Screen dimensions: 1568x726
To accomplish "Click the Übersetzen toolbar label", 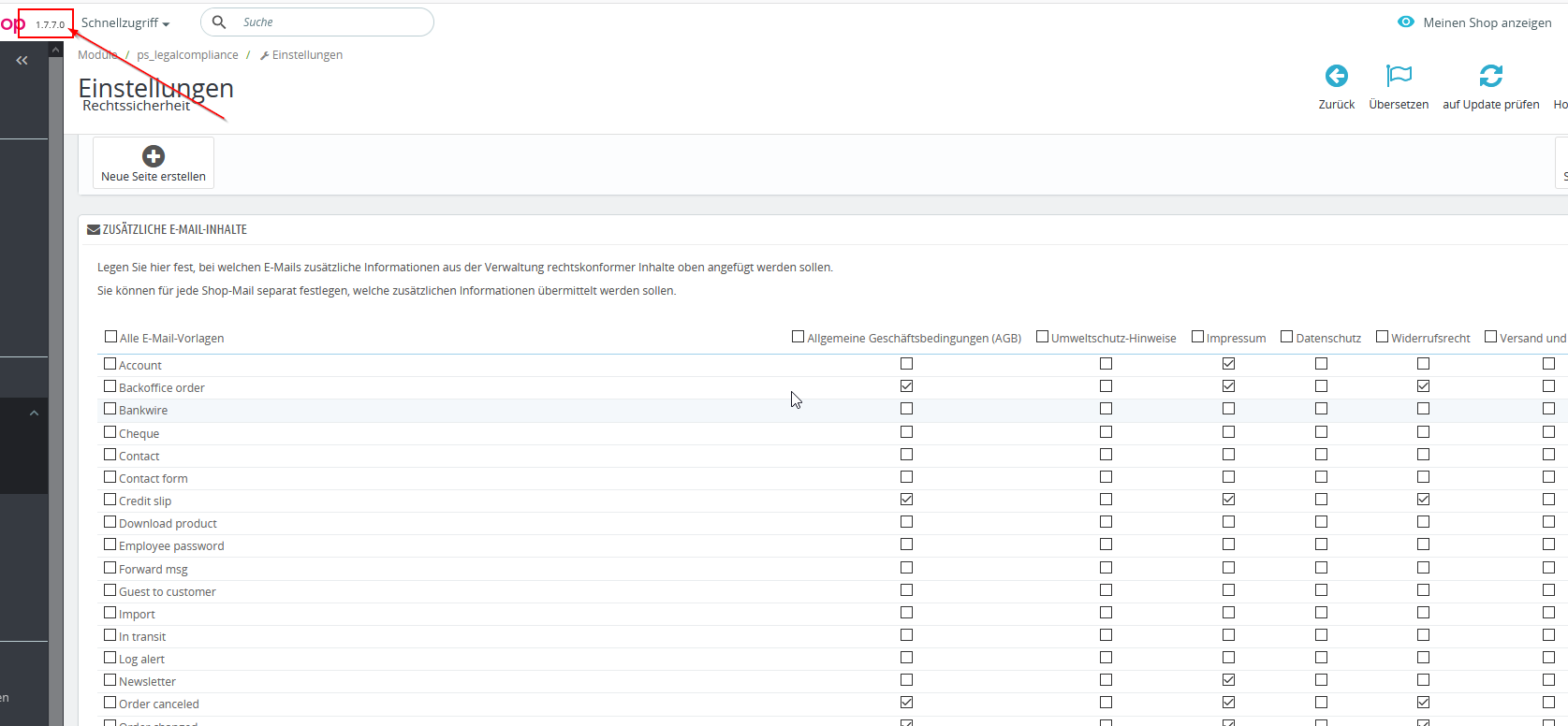I will (1399, 105).
